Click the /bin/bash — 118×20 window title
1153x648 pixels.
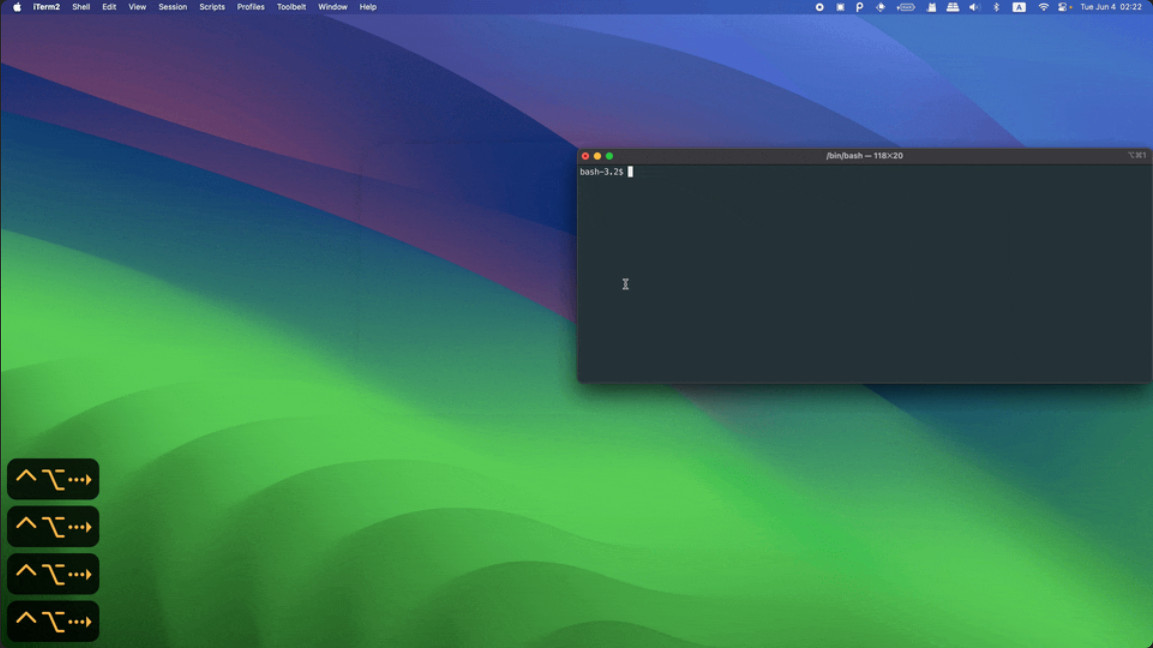pos(864,156)
